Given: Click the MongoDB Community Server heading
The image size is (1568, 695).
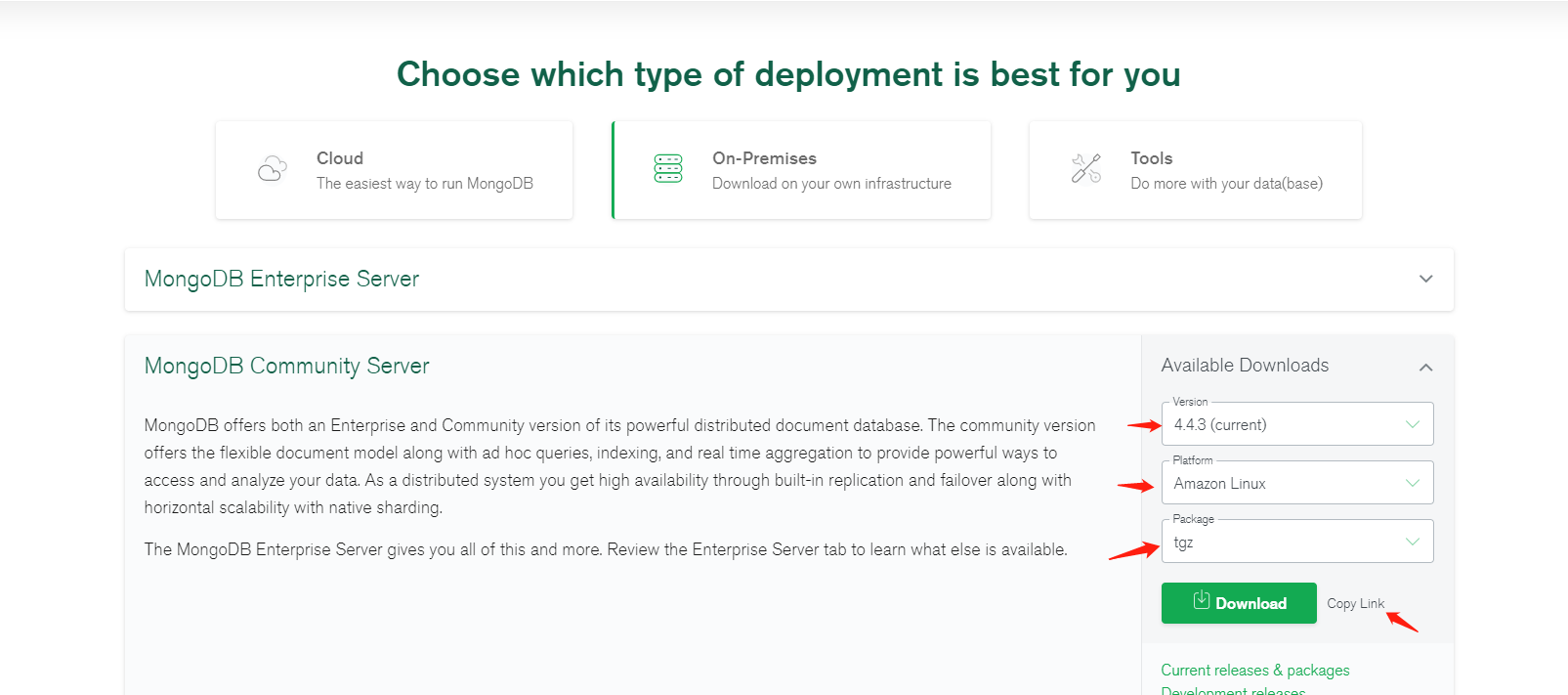Looking at the screenshot, I should (x=286, y=366).
